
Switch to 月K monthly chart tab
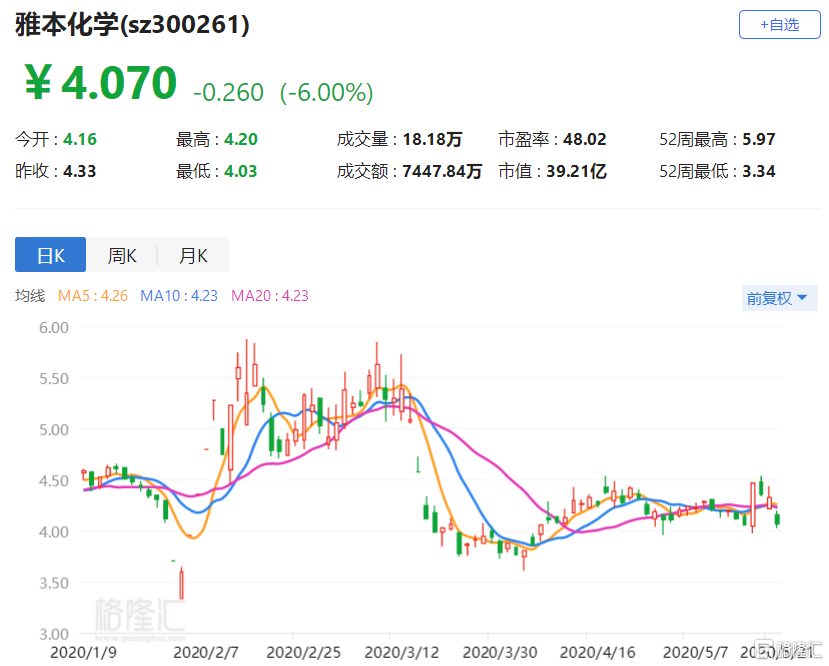[194, 255]
